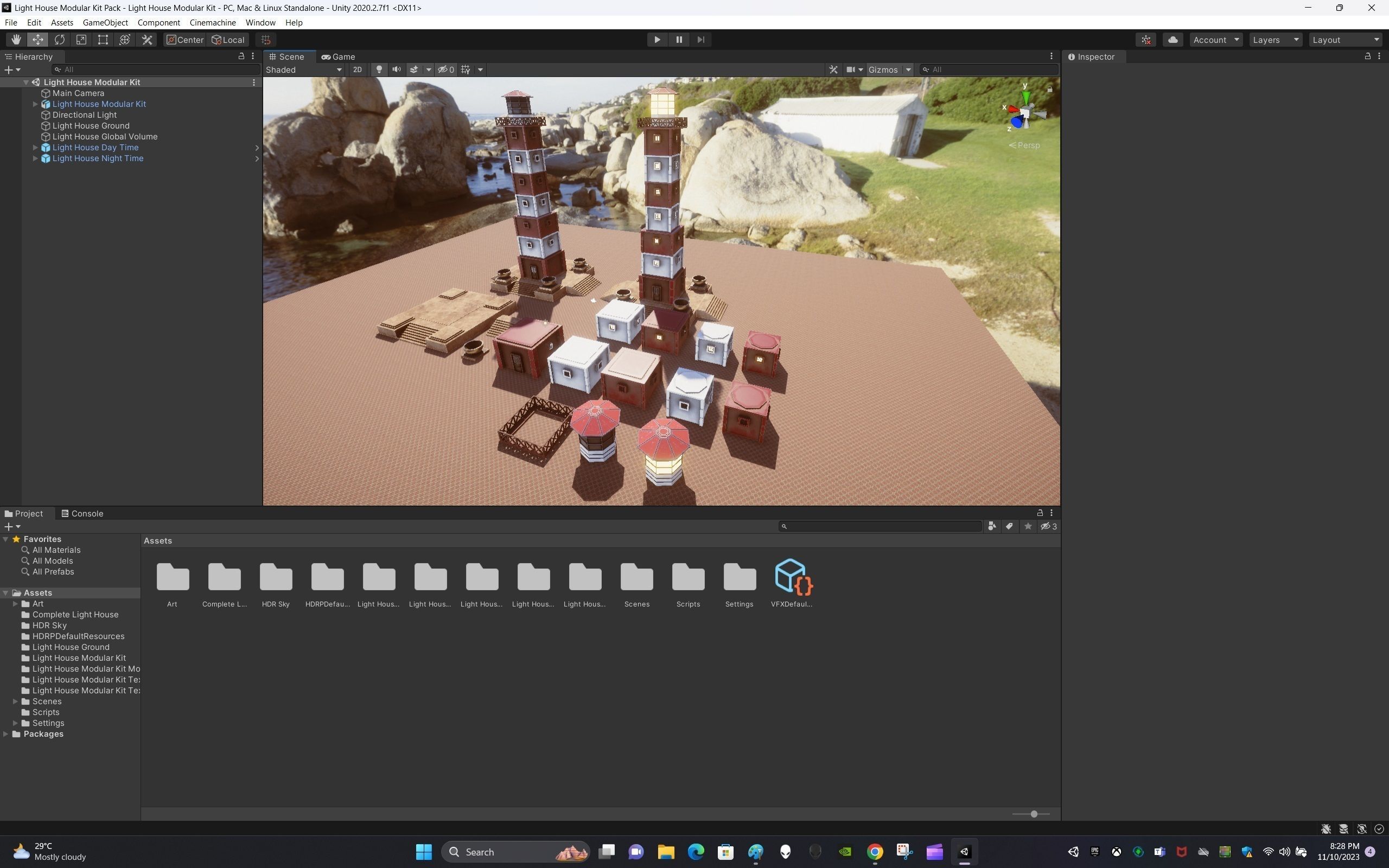This screenshot has height=868, width=1389.
Task: Toggle scene audio speaker icon
Action: 396,69
